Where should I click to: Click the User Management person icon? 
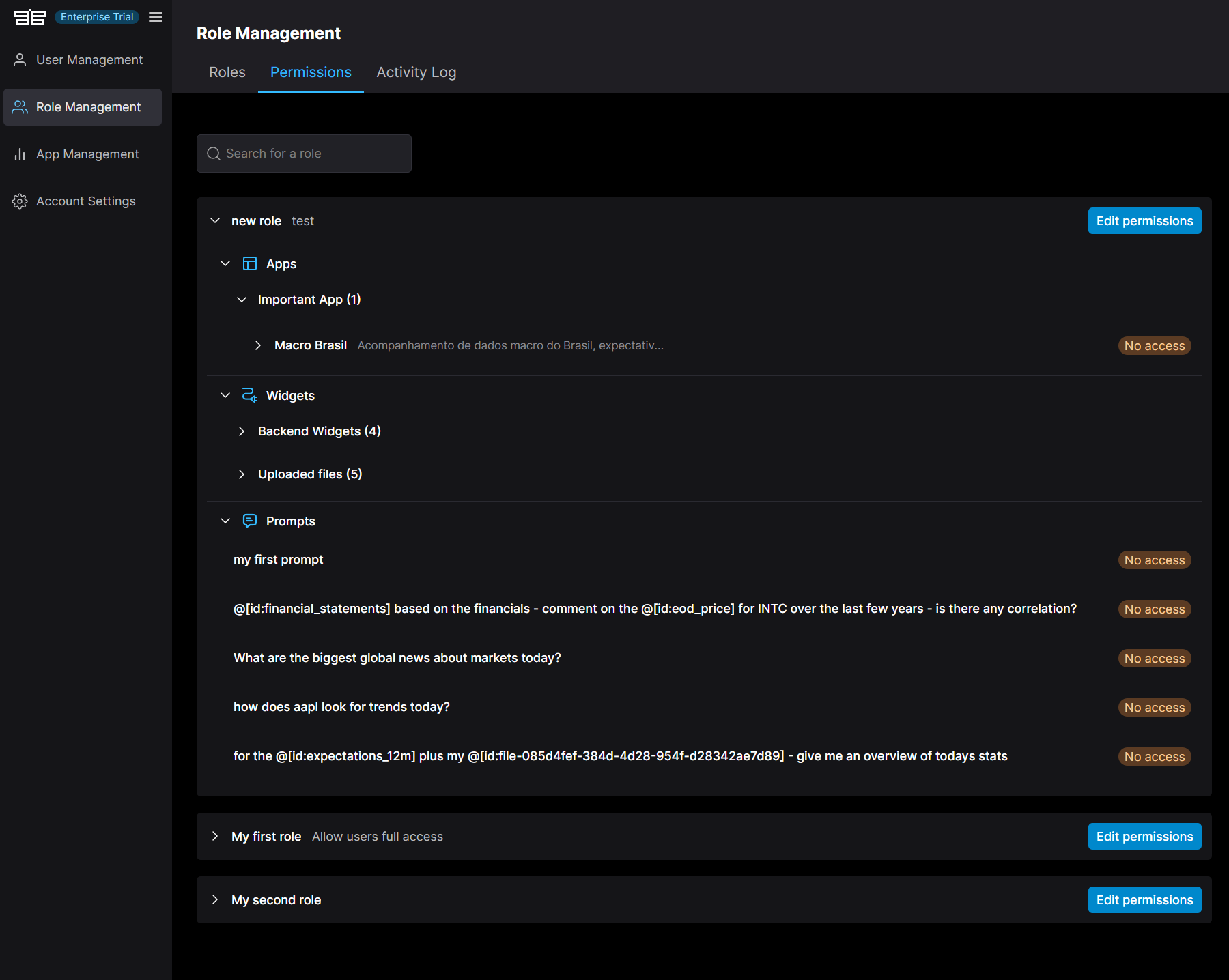tap(20, 60)
